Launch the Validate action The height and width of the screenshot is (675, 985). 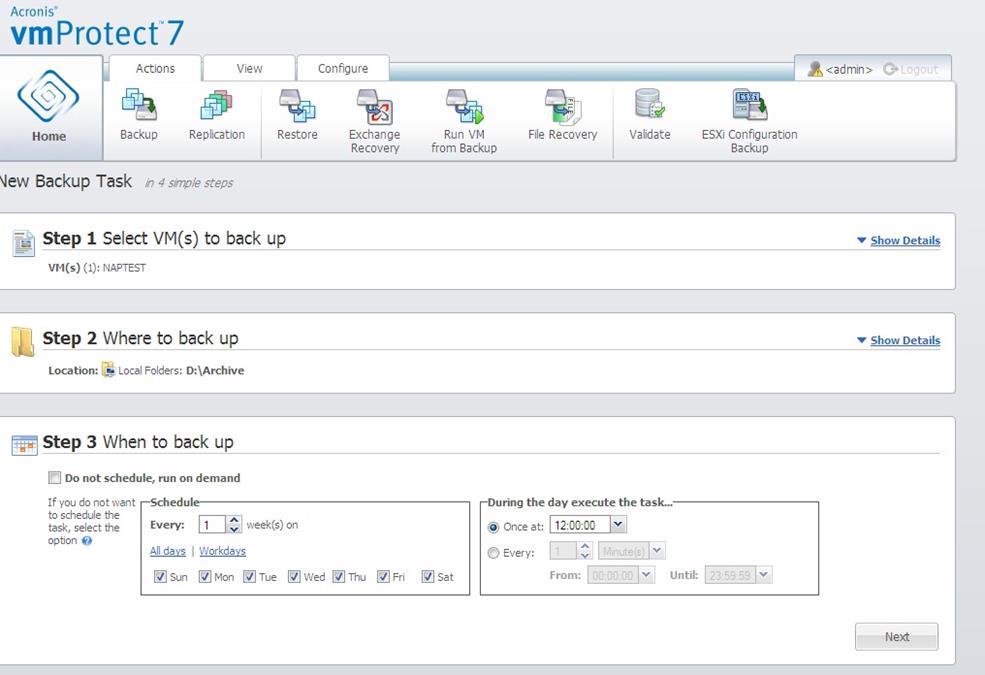coord(650,114)
